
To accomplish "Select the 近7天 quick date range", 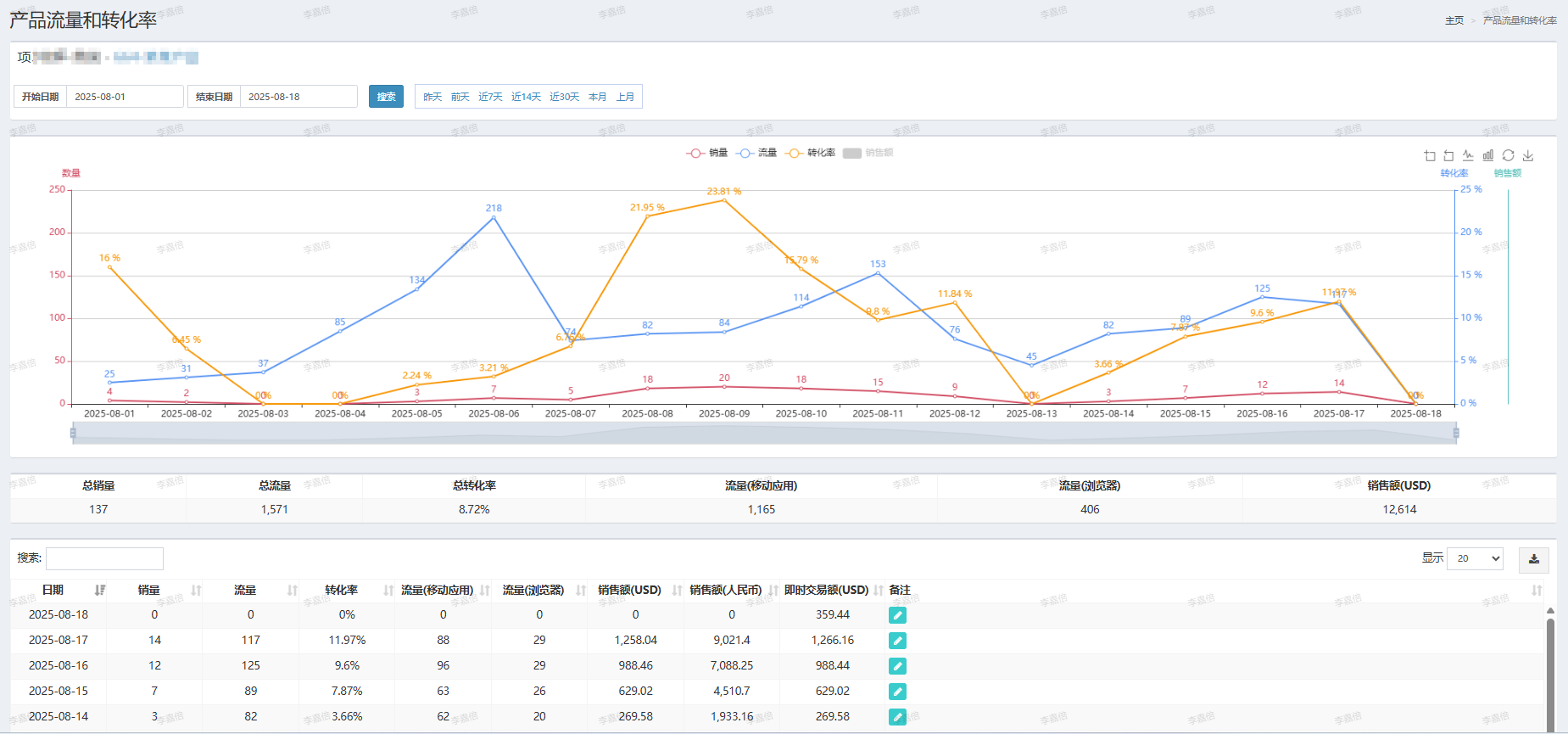I will click(x=490, y=97).
